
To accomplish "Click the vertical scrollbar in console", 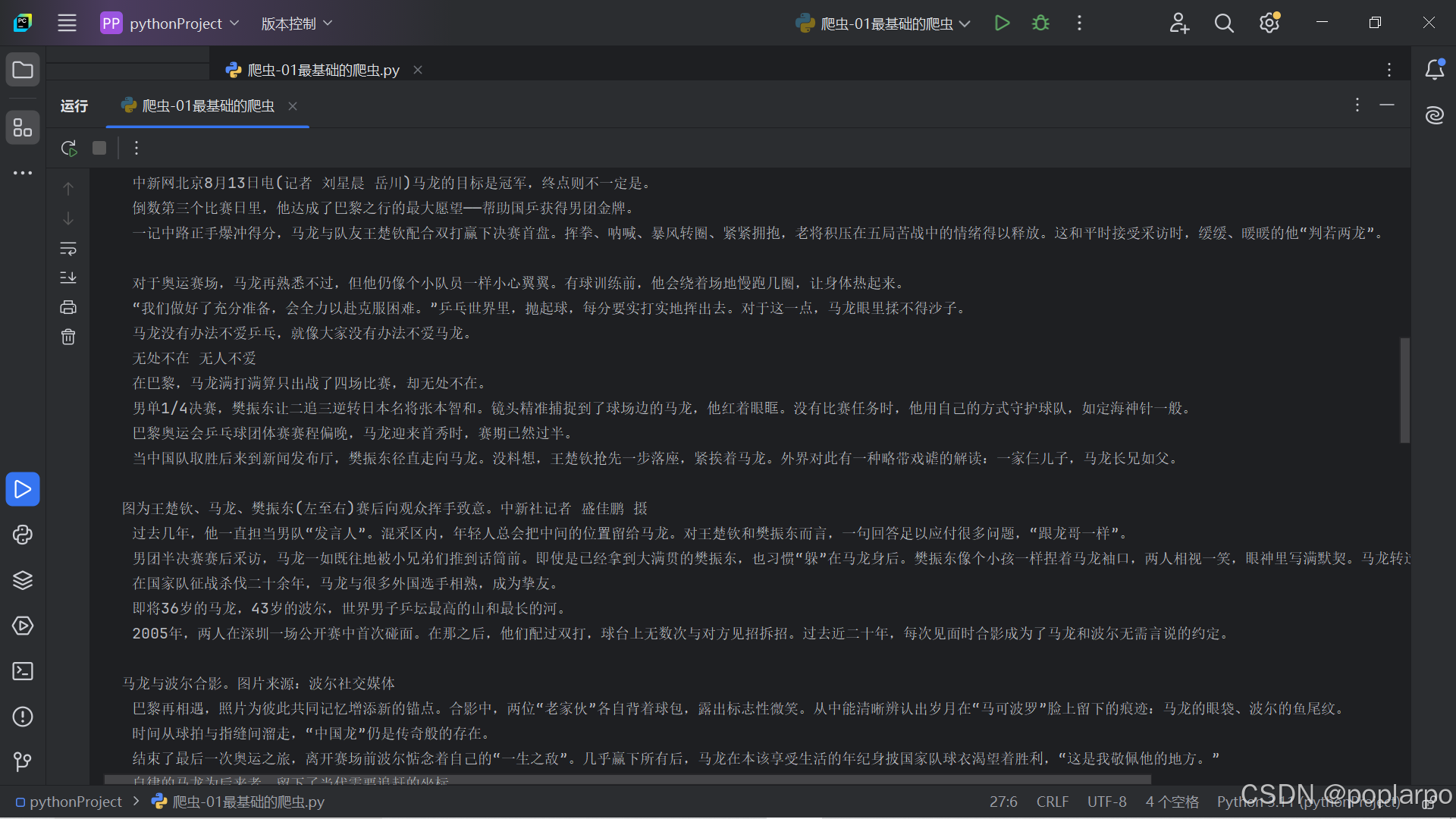I will (1404, 390).
